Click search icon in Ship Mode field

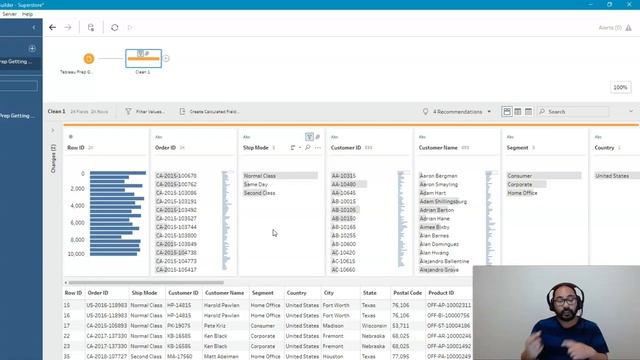pyautogui.click(x=308, y=148)
